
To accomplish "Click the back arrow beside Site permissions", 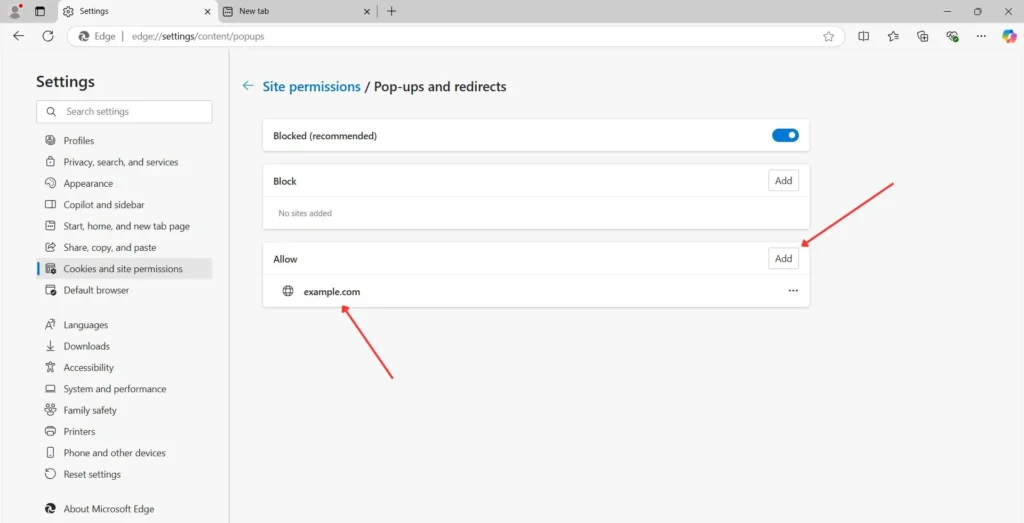I will (x=248, y=86).
